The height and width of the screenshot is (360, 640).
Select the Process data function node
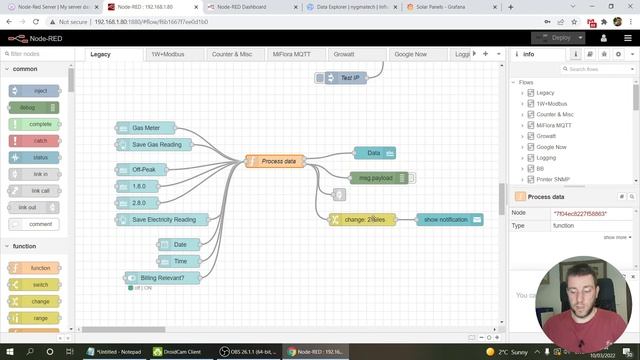(x=275, y=161)
